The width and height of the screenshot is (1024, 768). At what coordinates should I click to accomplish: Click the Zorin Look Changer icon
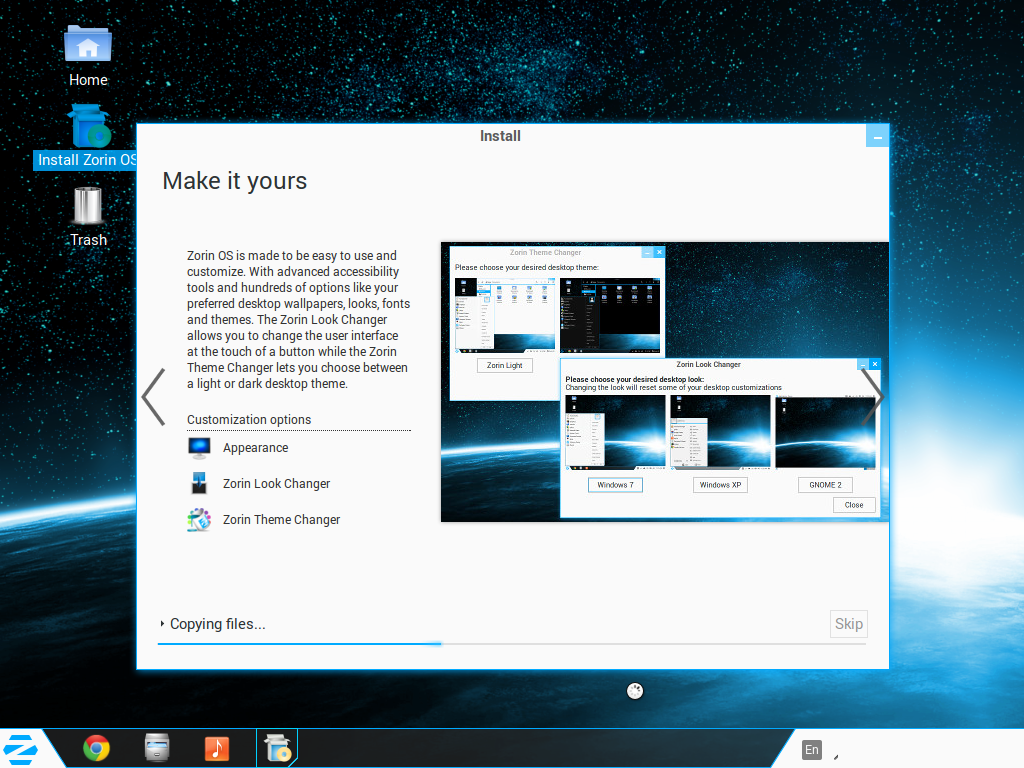(x=199, y=483)
